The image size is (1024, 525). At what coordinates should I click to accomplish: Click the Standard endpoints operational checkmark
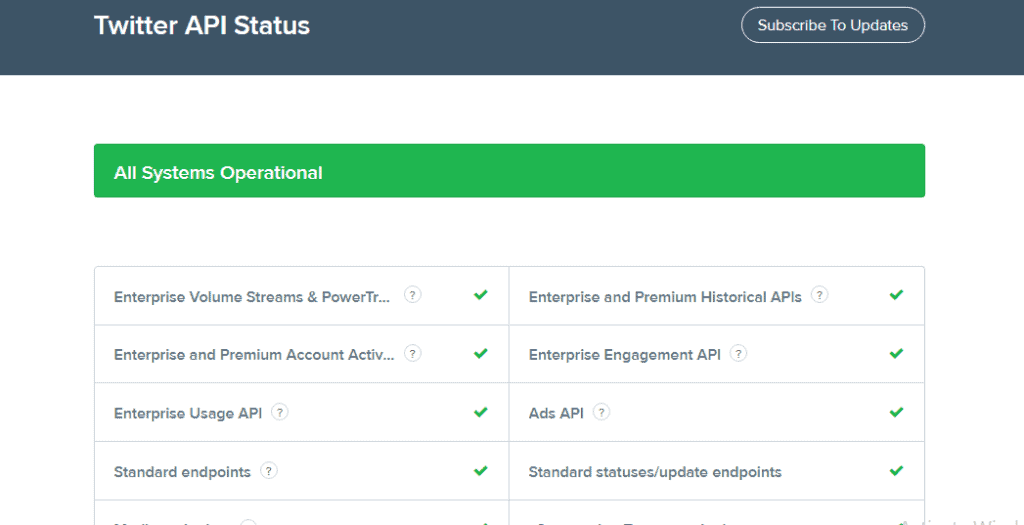(x=481, y=470)
